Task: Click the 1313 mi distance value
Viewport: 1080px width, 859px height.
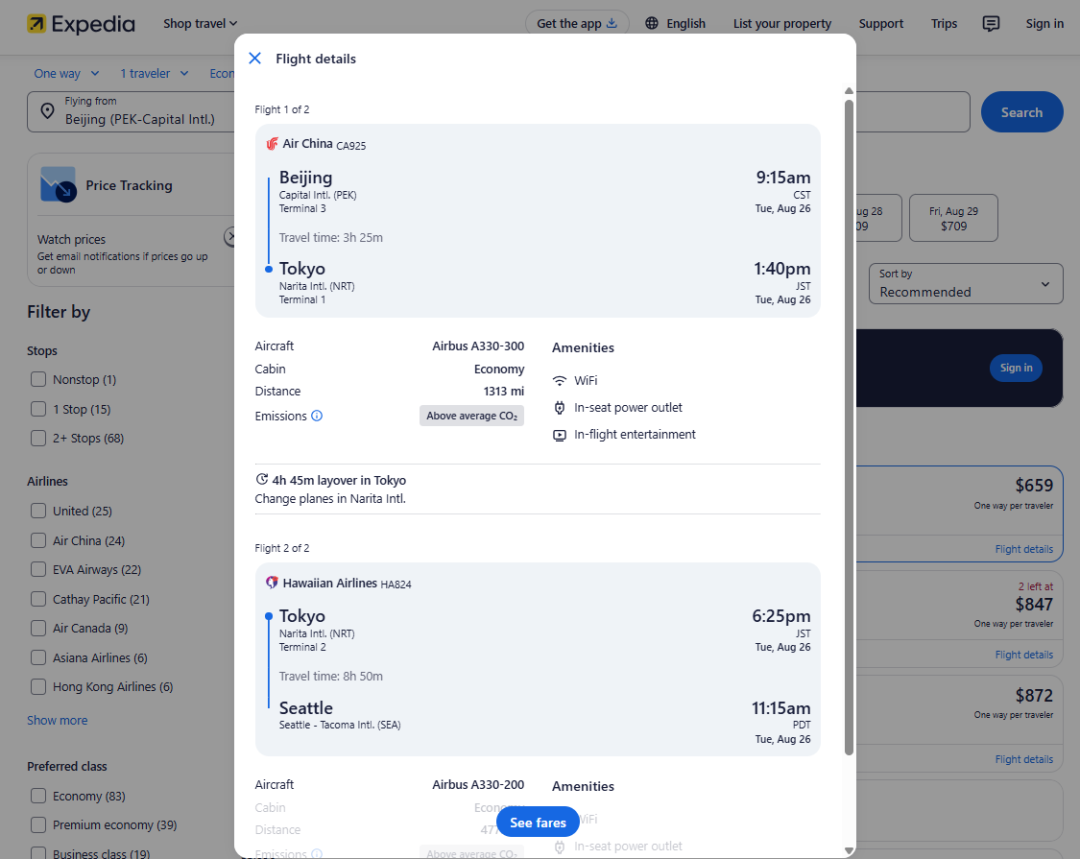Action: [503, 391]
